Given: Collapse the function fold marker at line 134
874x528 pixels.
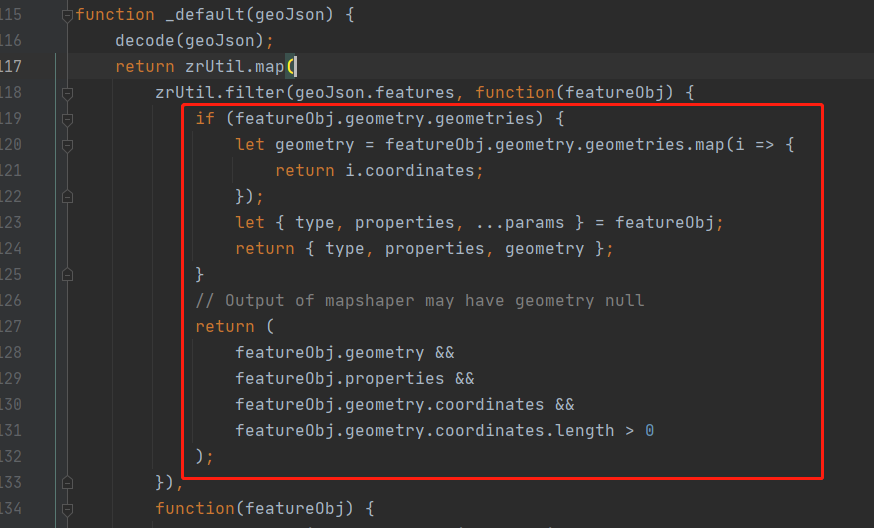Looking at the screenshot, I should (x=67, y=509).
